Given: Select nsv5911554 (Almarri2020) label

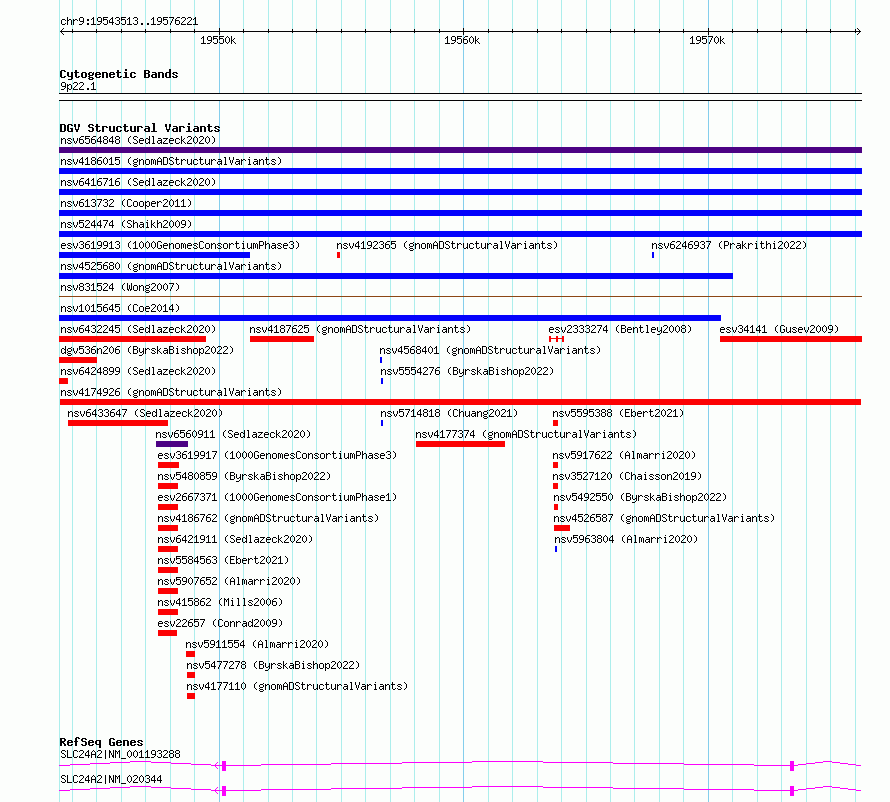Looking at the screenshot, I should click(x=257, y=644).
